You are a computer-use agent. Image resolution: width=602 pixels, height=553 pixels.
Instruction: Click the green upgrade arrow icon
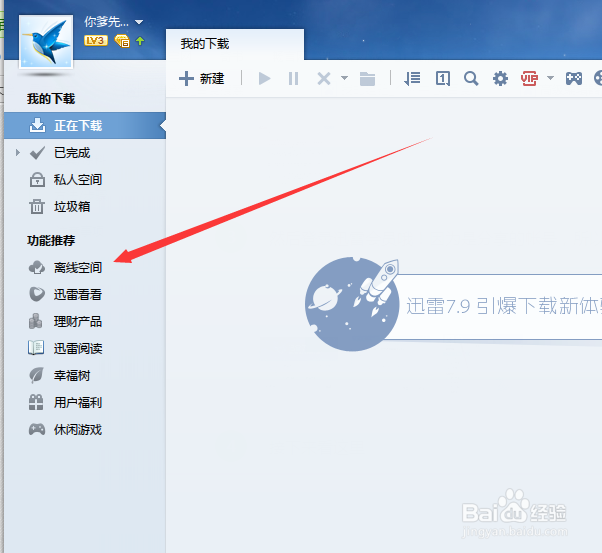140,41
